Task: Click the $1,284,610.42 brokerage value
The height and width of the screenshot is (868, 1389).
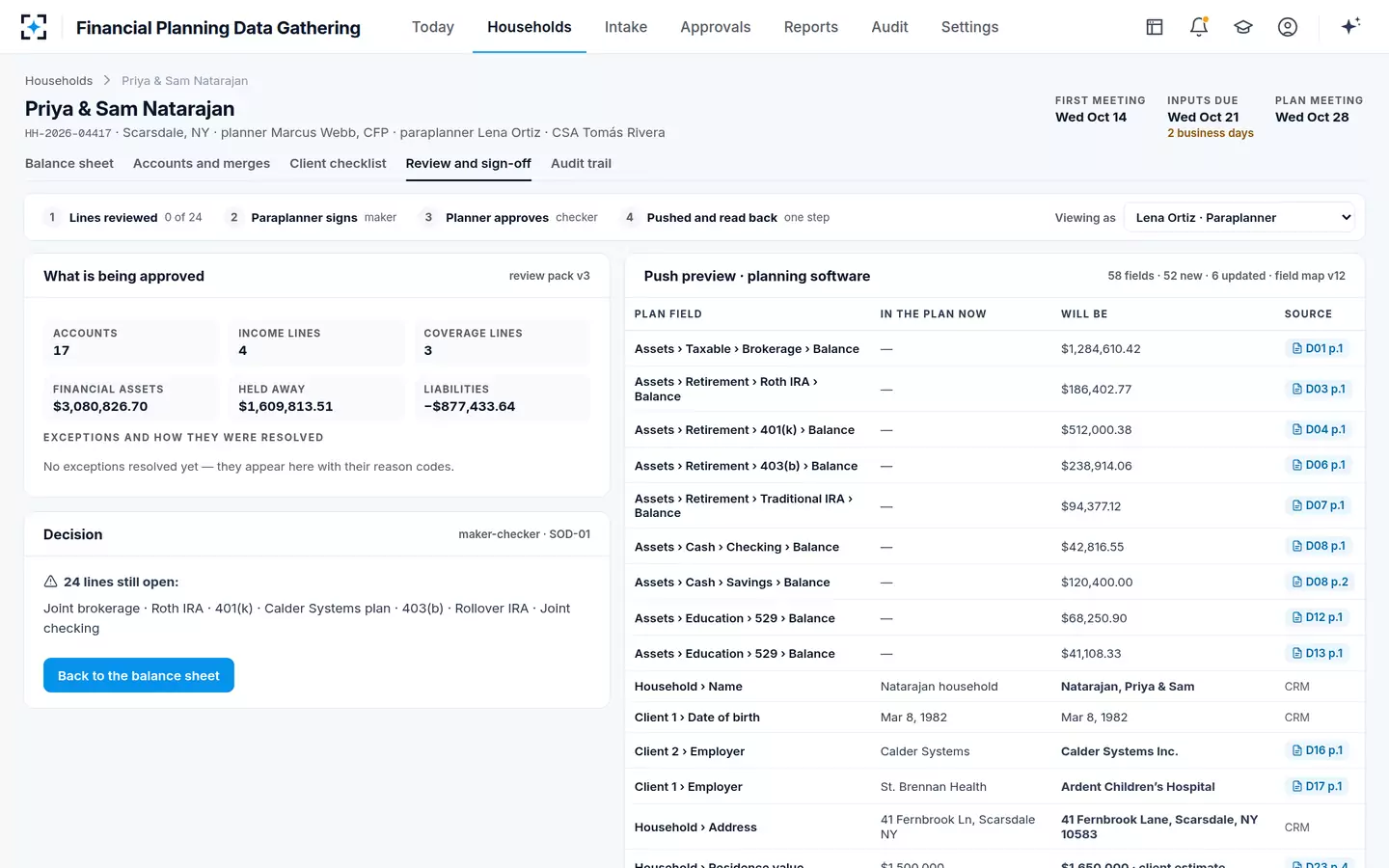Action: point(1101,349)
